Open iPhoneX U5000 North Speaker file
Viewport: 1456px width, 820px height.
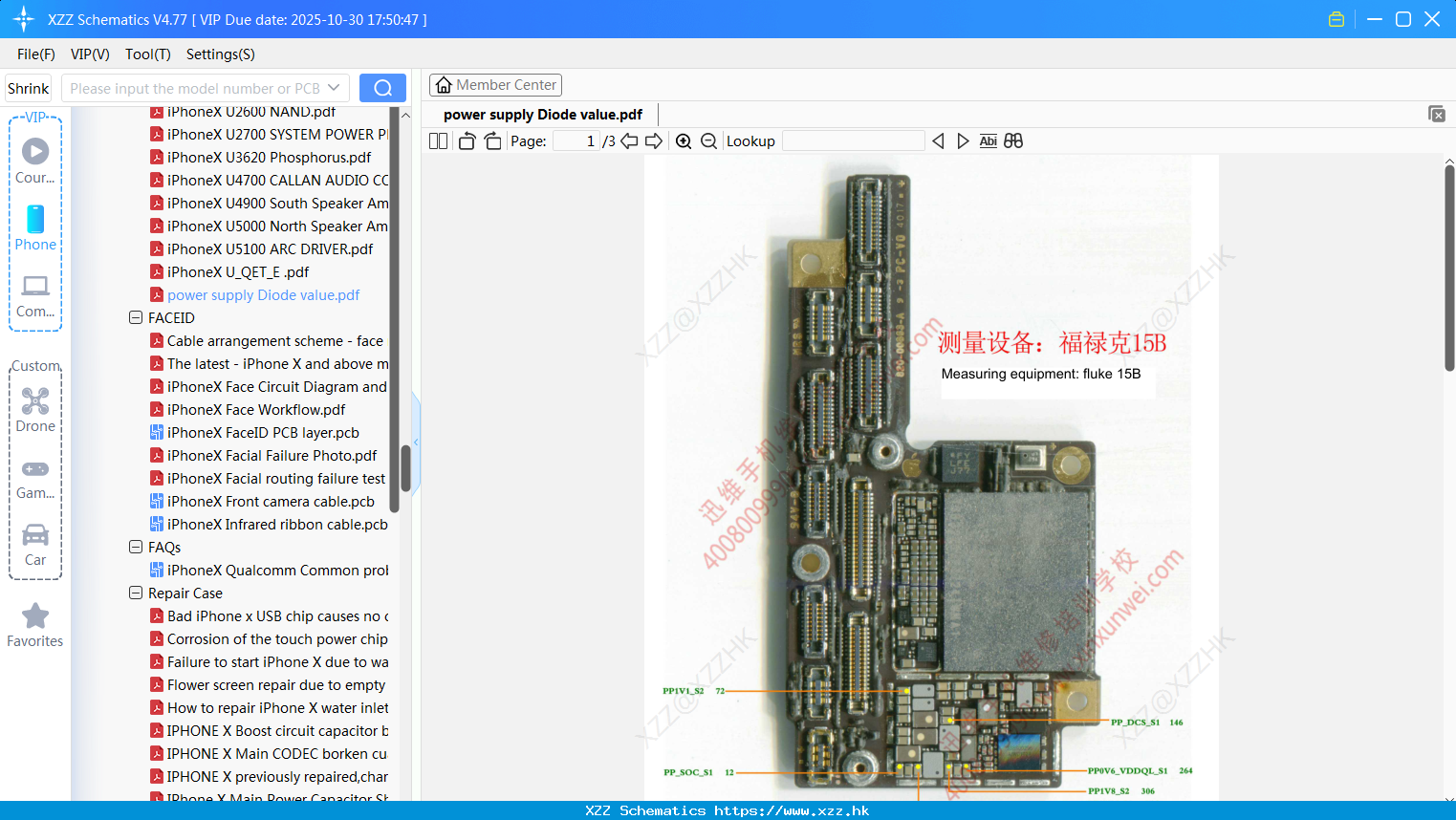coord(270,226)
